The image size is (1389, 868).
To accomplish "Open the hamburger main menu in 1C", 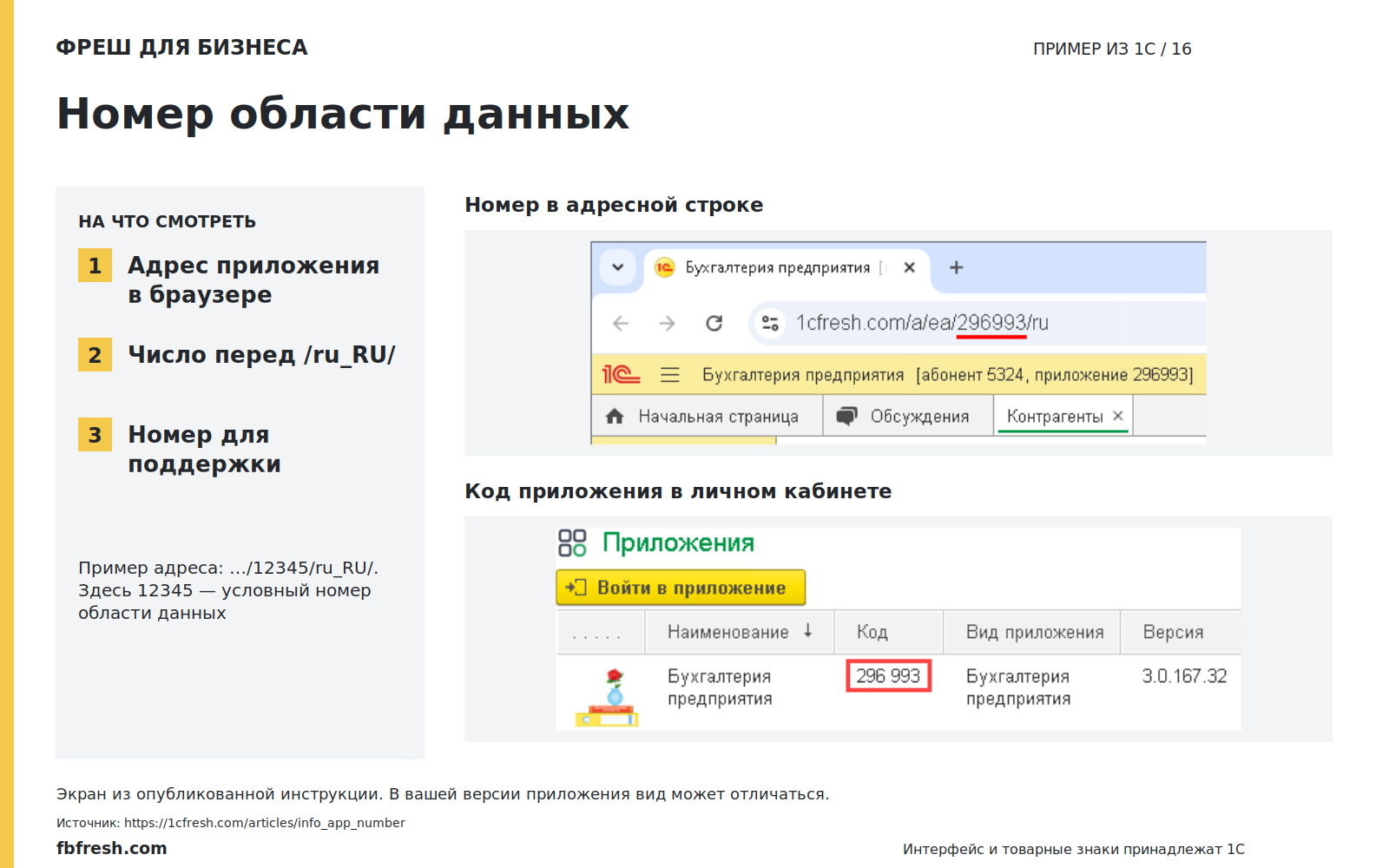I will [669, 375].
